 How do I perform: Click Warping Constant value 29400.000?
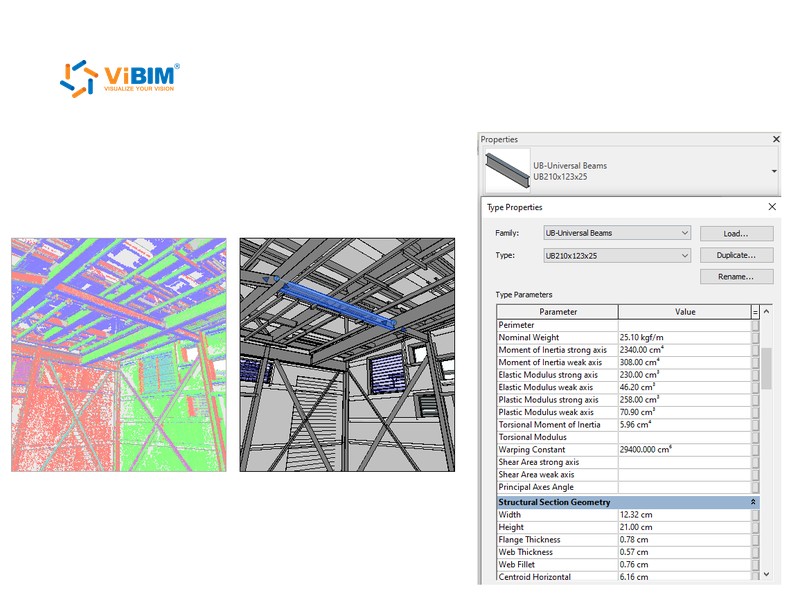pyautogui.click(x=685, y=449)
